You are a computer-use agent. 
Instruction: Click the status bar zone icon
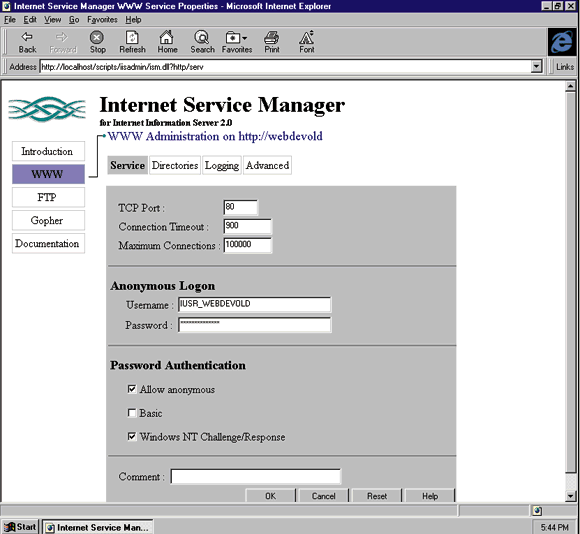pos(537,511)
